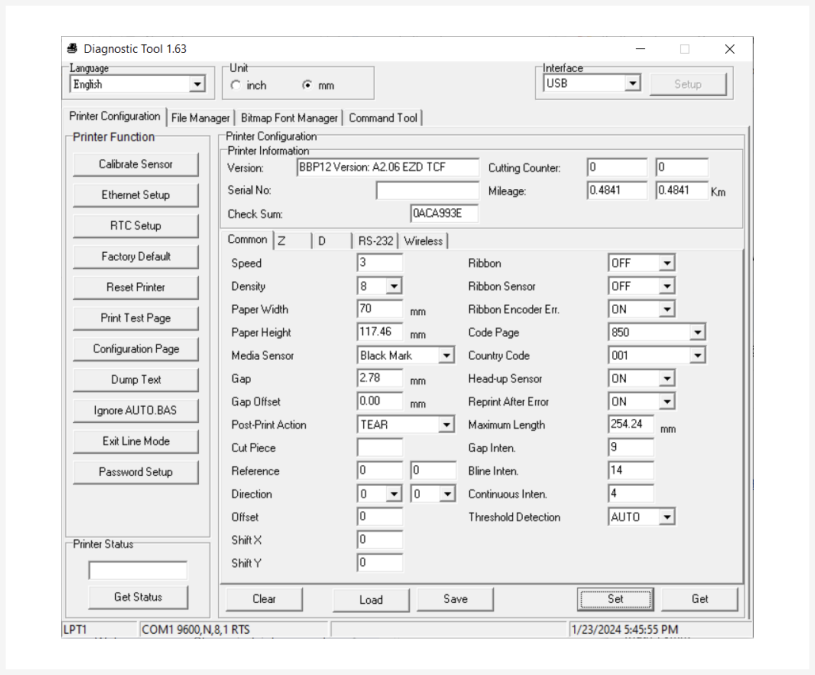Open the Wireless tab
The height and width of the screenshot is (675, 815).
coord(423,241)
